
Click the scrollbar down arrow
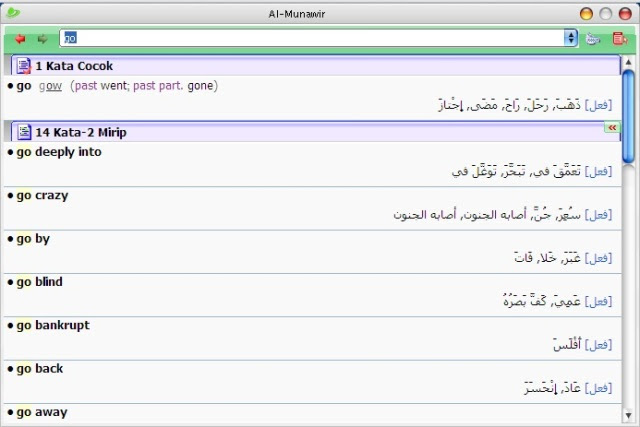(x=628, y=416)
